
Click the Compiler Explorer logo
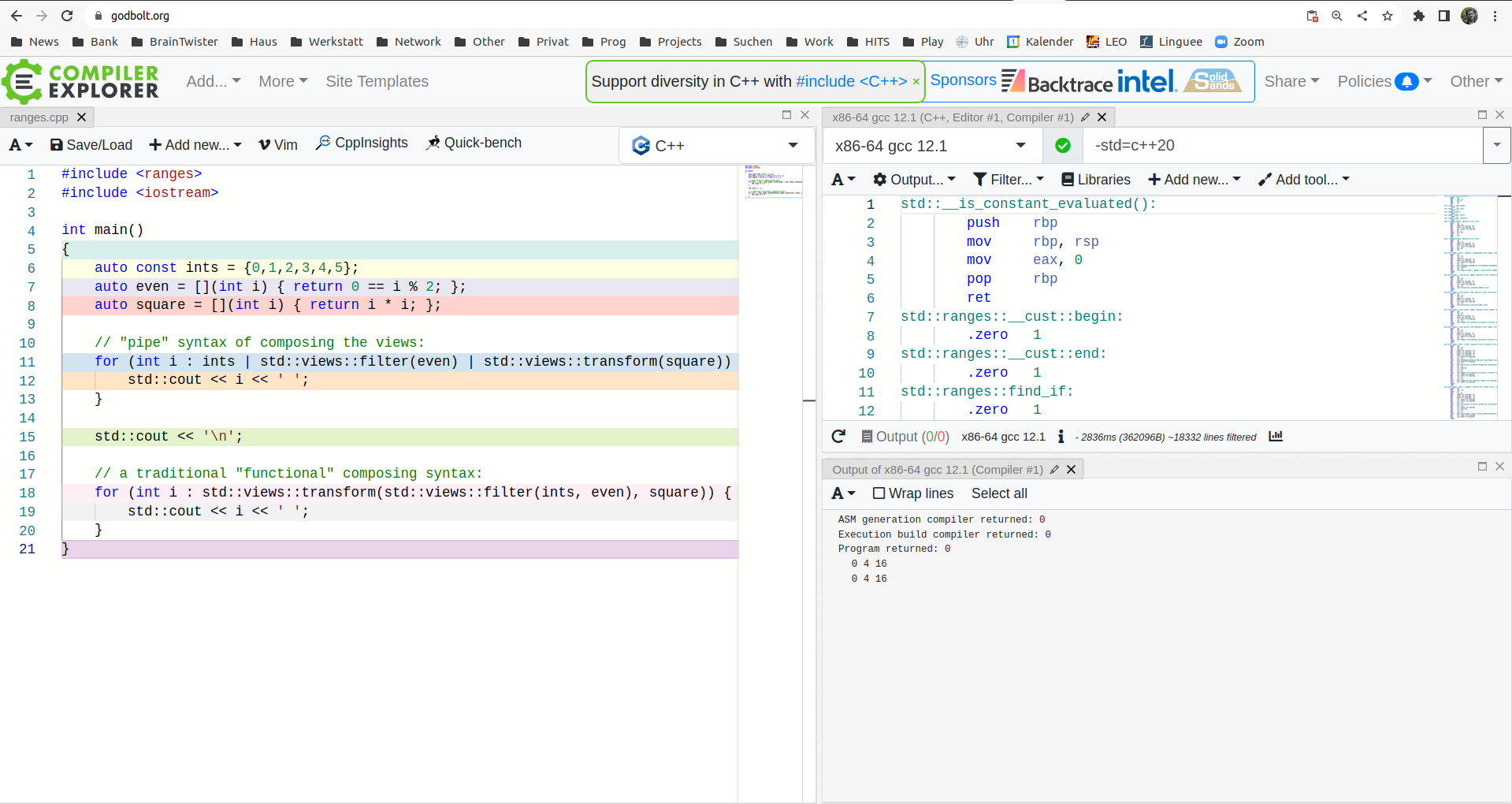click(80, 81)
